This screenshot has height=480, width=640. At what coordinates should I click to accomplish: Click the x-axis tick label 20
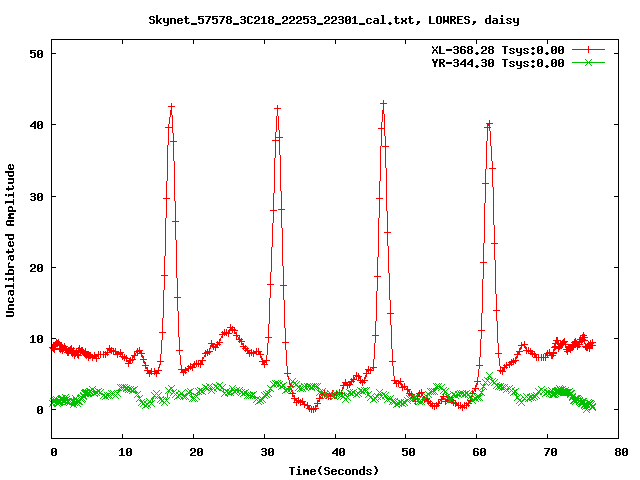pos(196,452)
